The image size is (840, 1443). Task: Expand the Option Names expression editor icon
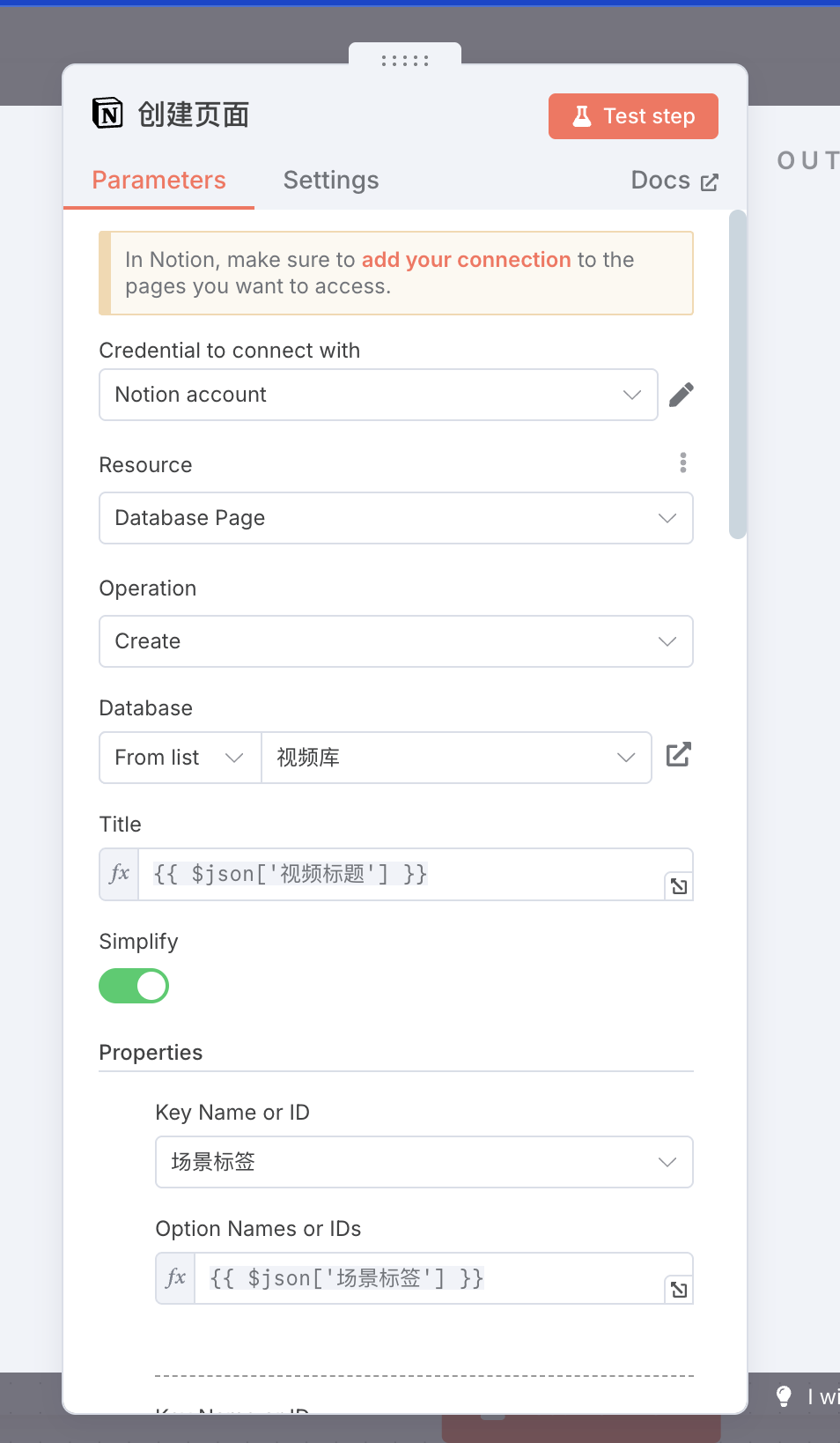click(679, 1290)
